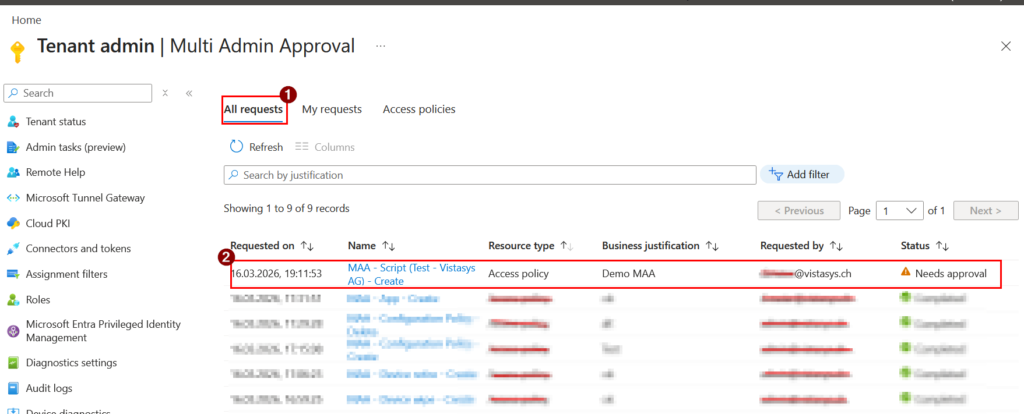The height and width of the screenshot is (414, 1024).
Task: Clear the sidebar search with the X icon
Action: coord(165,93)
